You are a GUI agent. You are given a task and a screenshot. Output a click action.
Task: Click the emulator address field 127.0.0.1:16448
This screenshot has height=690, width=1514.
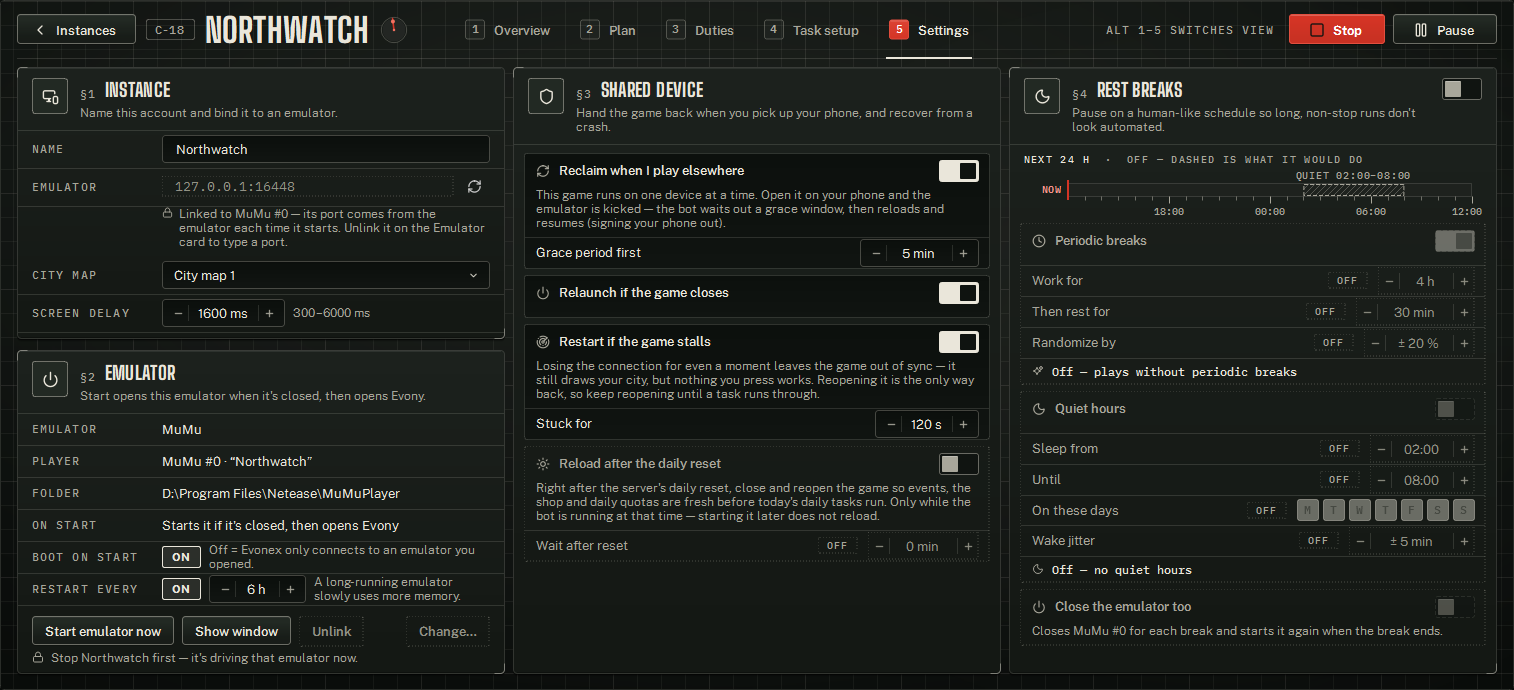pos(308,186)
